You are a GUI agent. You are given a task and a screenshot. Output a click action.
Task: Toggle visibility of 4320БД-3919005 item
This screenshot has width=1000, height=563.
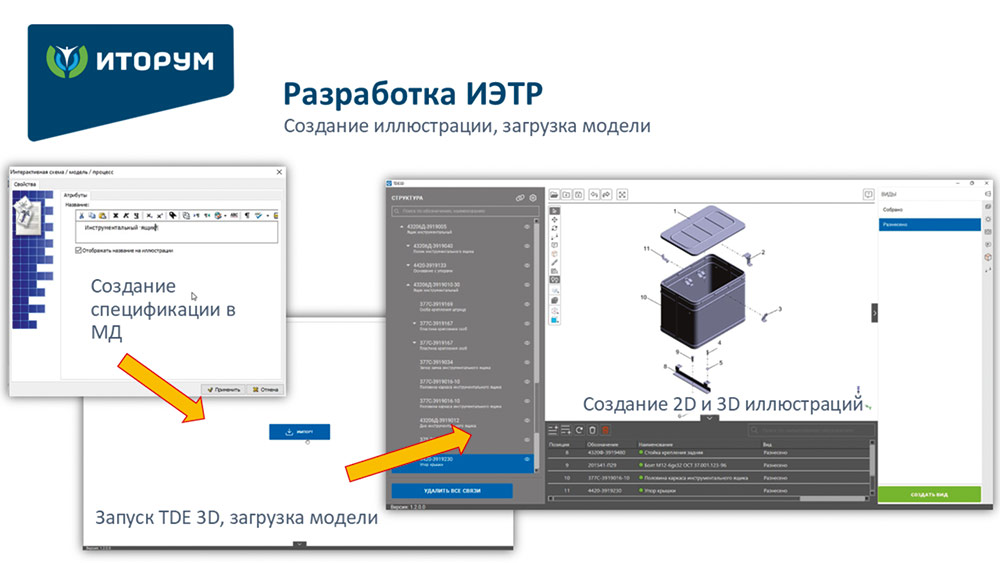[527, 227]
